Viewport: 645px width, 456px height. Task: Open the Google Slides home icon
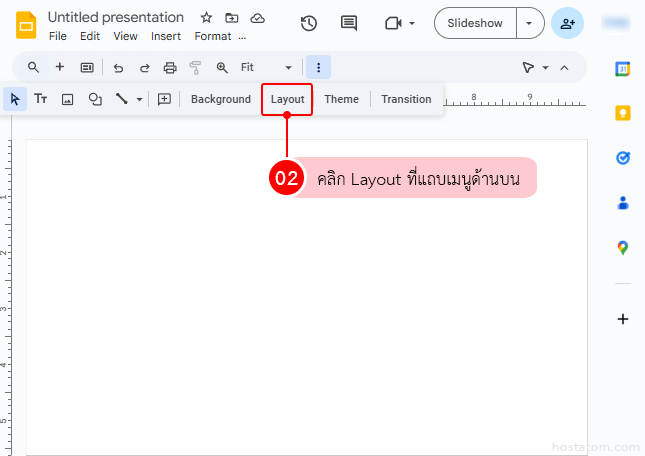[x=26, y=25]
